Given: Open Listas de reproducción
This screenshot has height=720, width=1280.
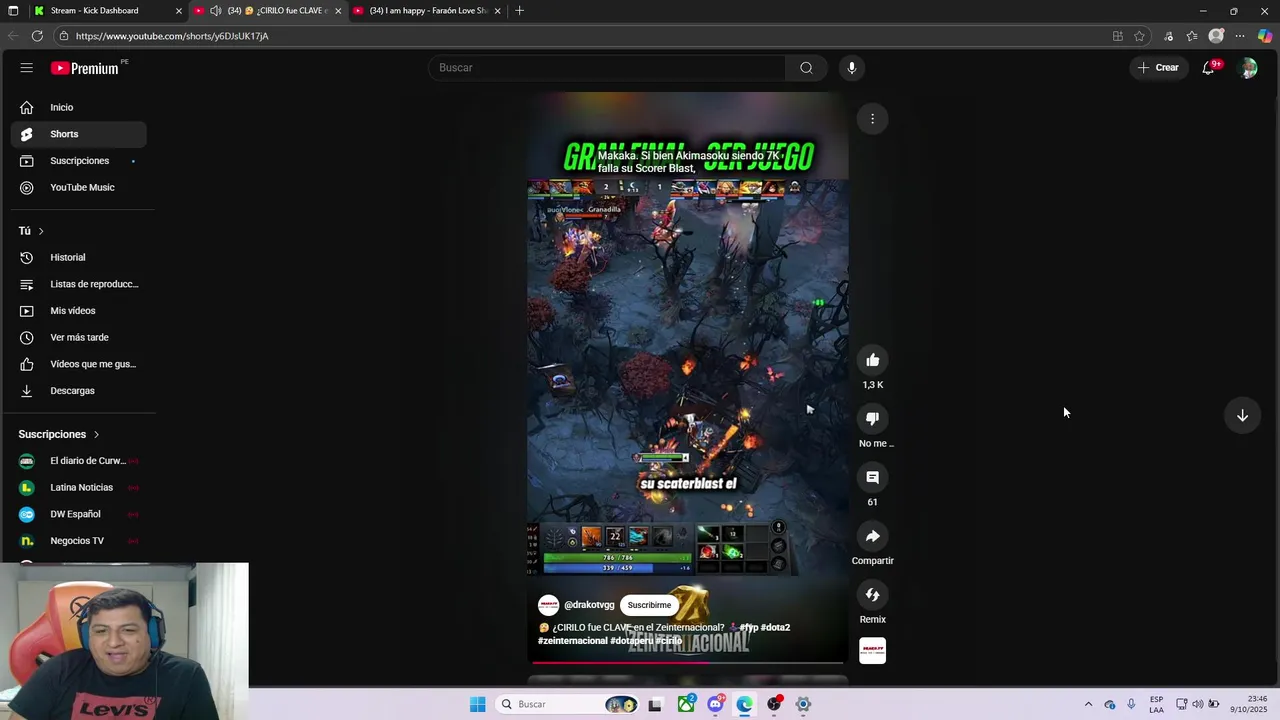Looking at the screenshot, I should tap(79, 284).
